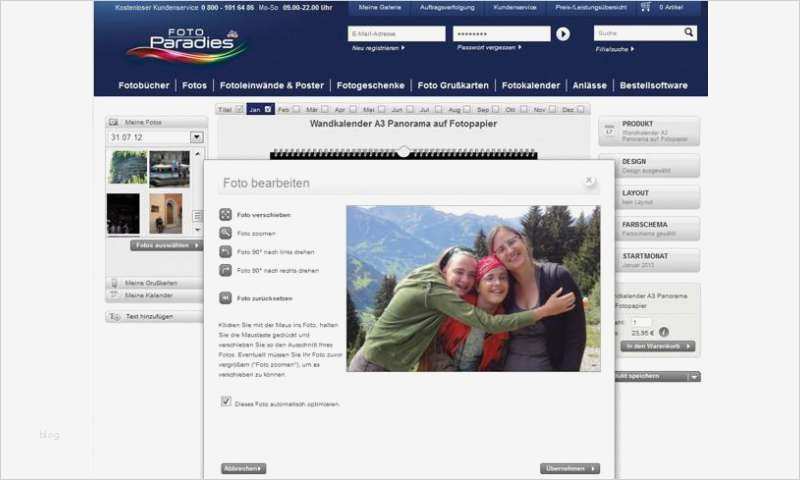The height and width of the screenshot is (480, 800).
Task: Click the Übernehmen button
Action: tap(570, 468)
